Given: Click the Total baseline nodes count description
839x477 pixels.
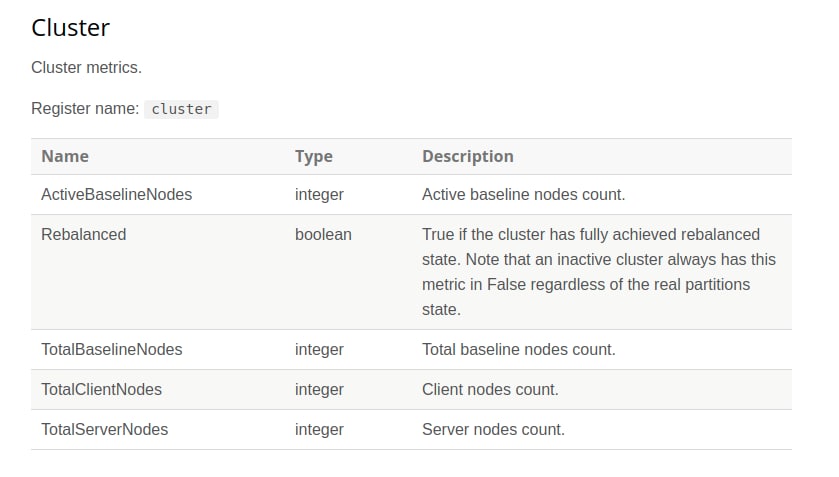Looking at the screenshot, I should (518, 350).
